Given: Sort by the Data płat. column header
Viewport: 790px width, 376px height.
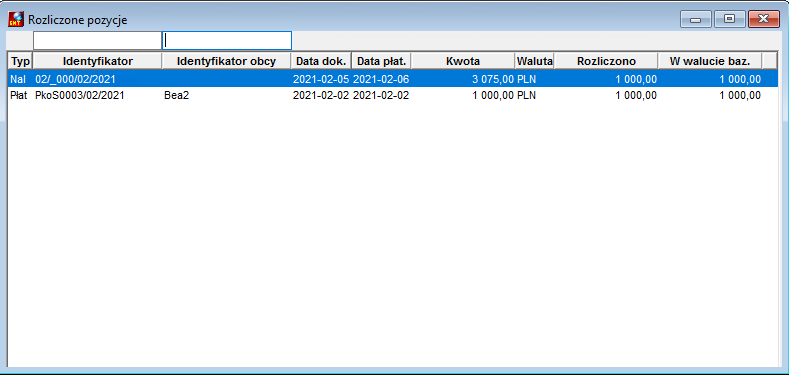Looking at the screenshot, I should click(381, 61).
